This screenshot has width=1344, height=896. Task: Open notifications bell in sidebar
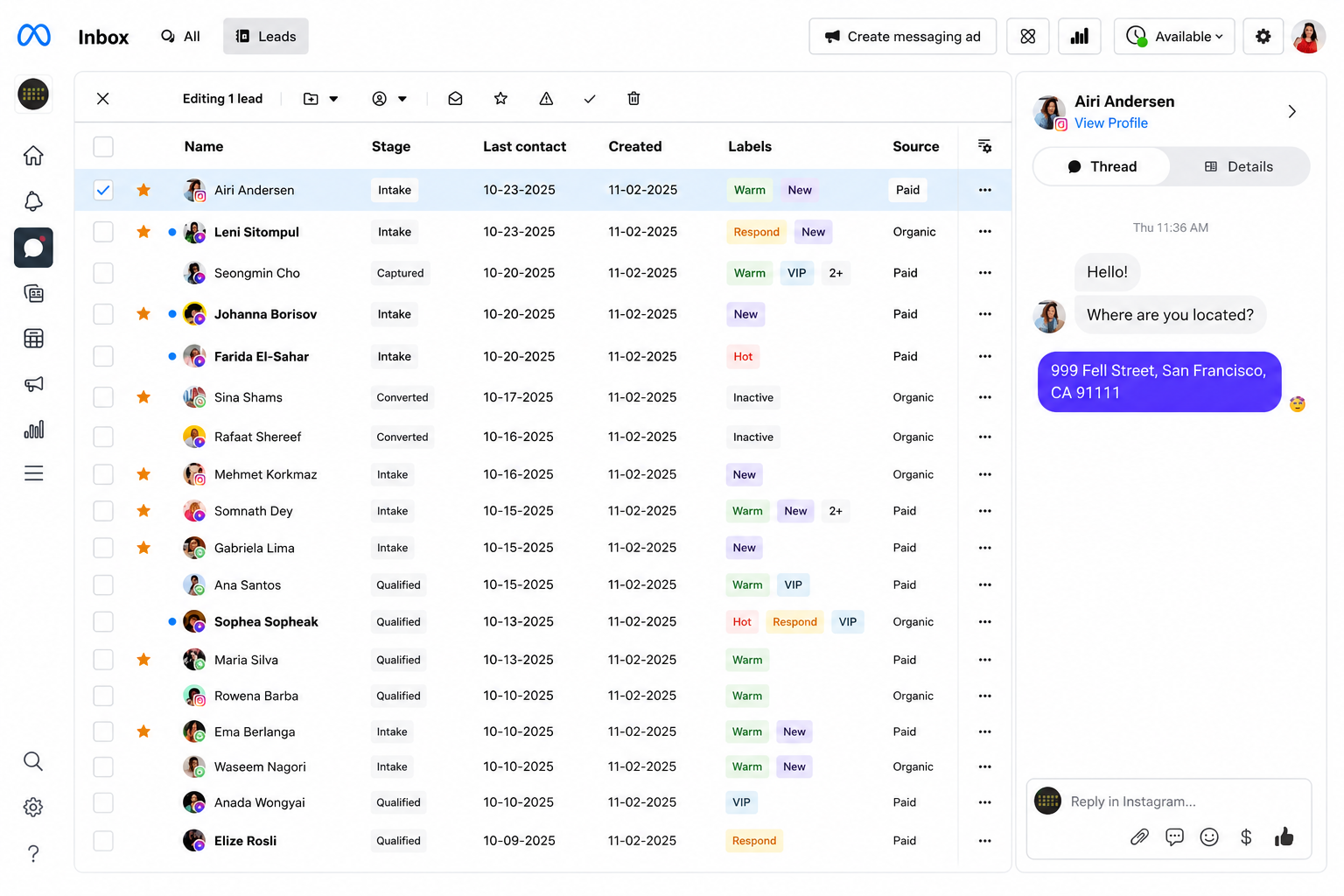[33, 201]
